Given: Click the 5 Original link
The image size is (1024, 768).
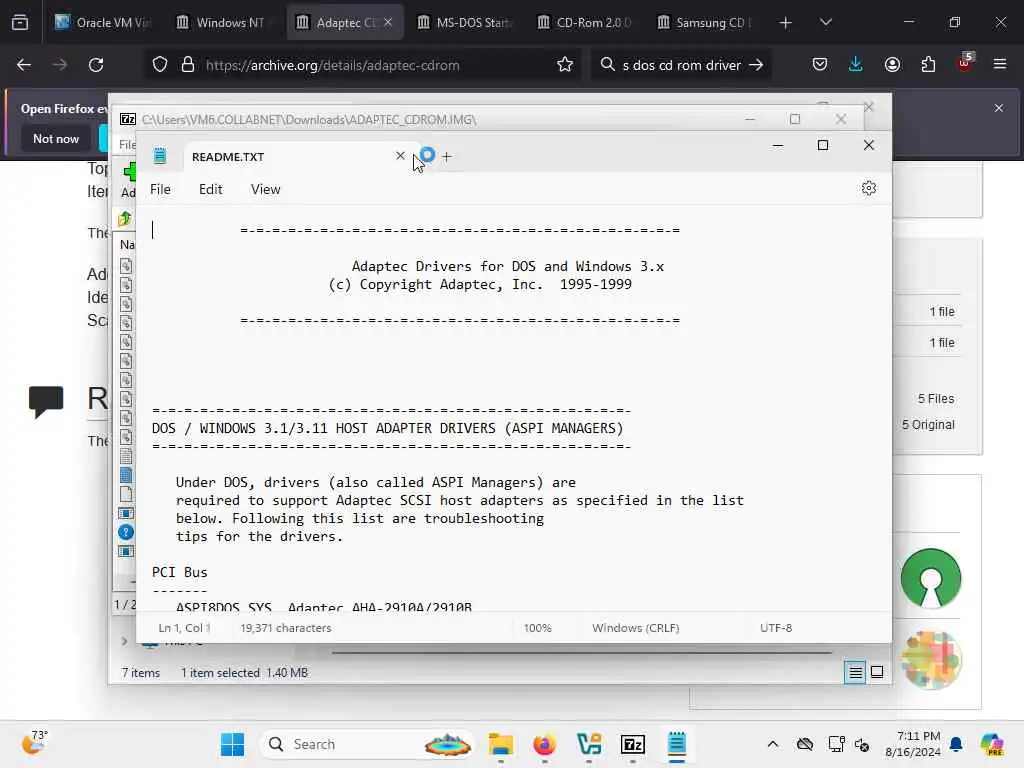Looking at the screenshot, I should pos(928,424).
